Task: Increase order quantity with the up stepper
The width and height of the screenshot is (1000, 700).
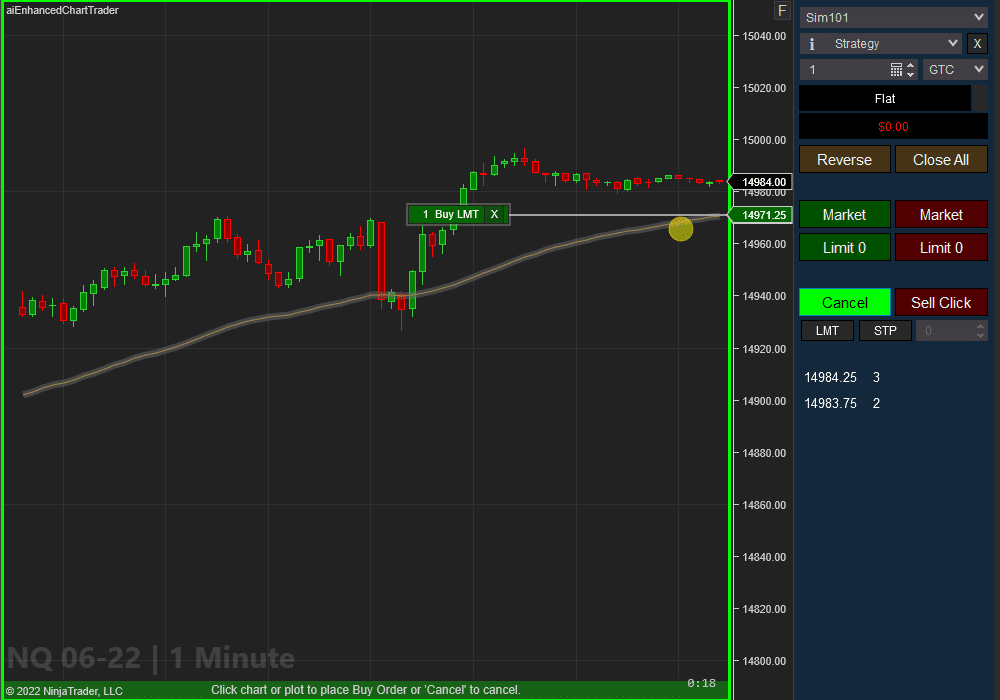Action: tap(911, 64)
